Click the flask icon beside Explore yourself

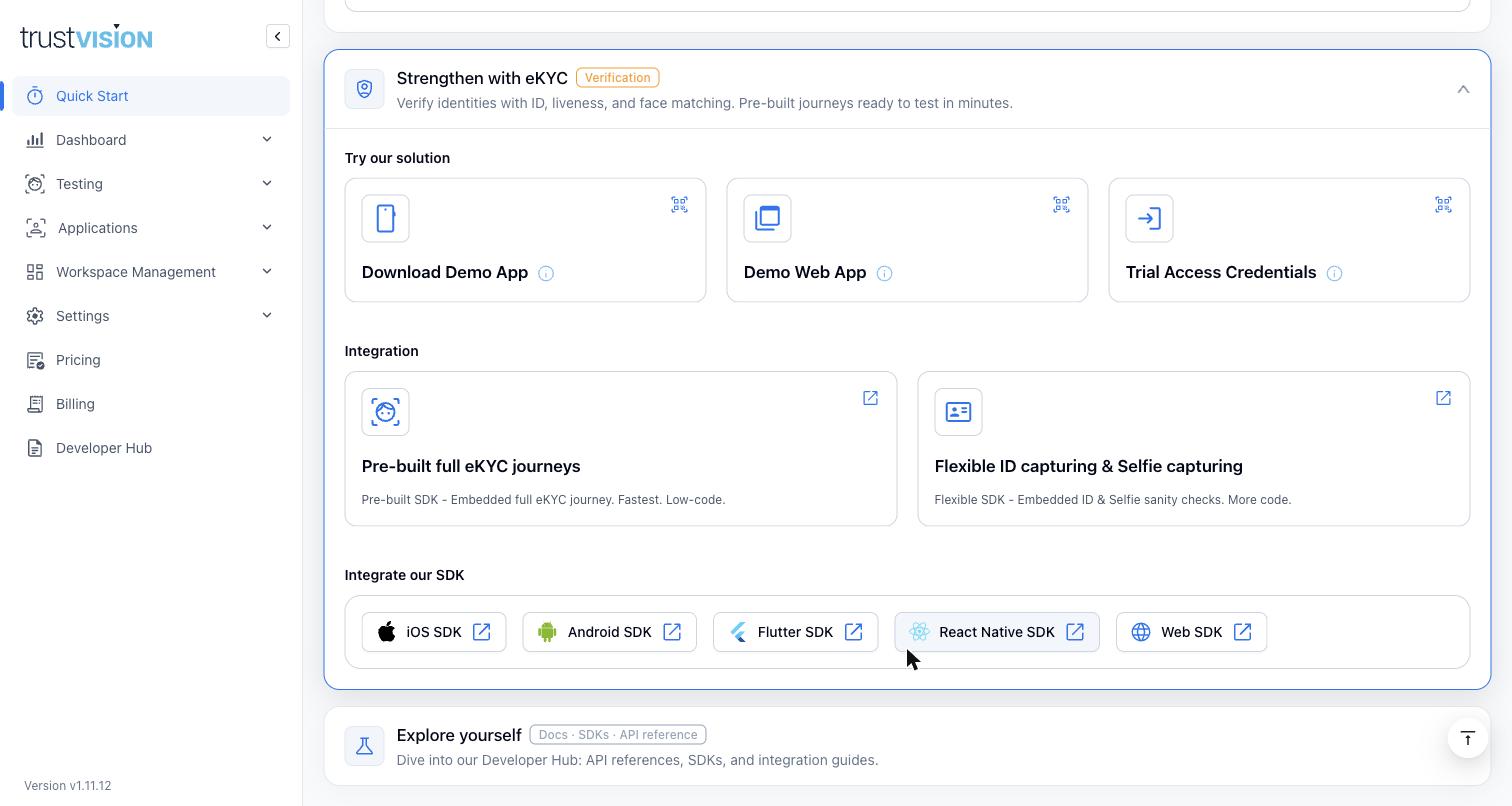point(365,746)
